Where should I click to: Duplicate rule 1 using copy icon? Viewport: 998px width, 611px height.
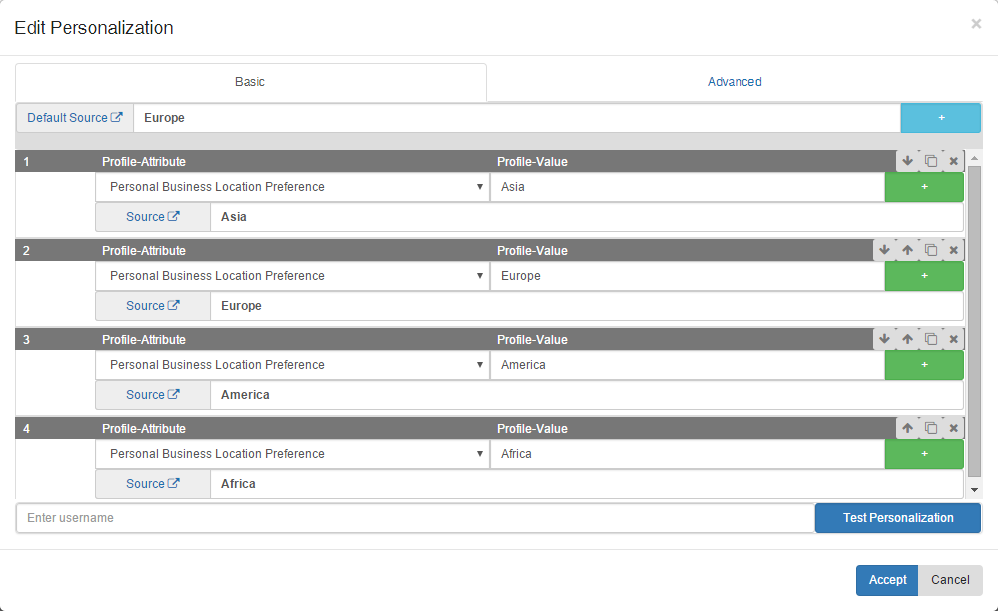coord(931,161)
